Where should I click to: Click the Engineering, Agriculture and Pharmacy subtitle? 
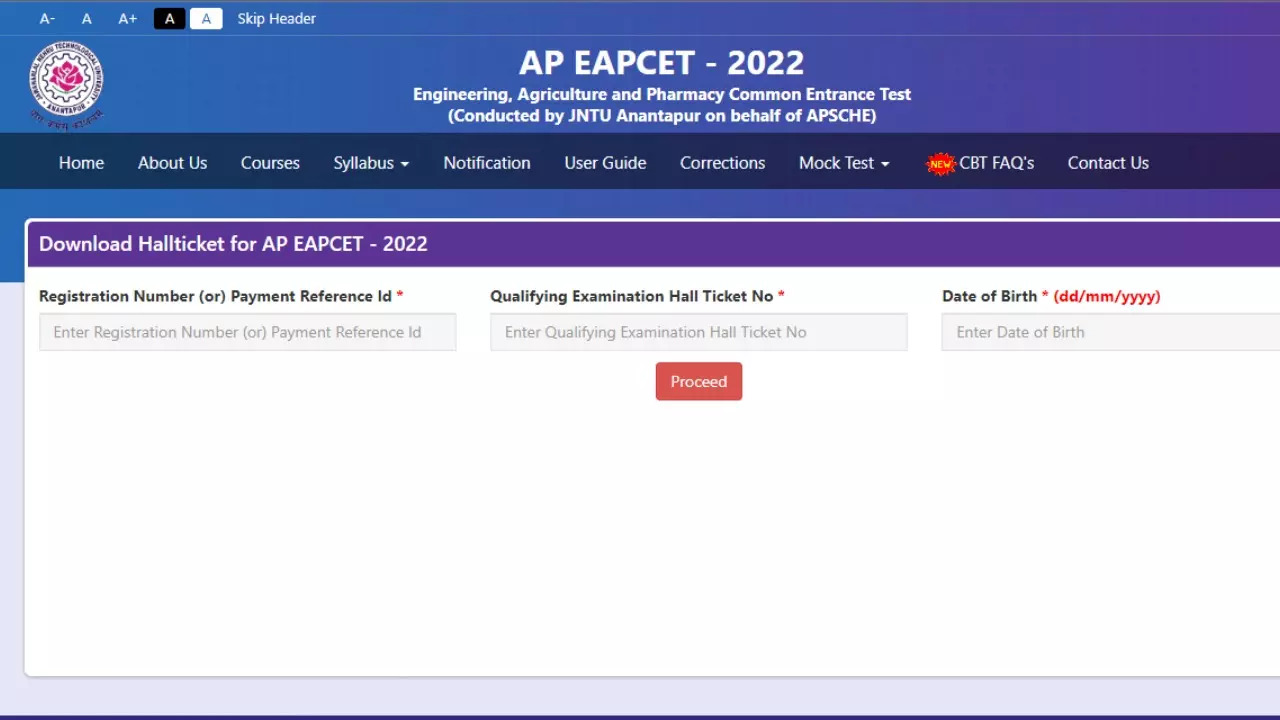(x=662, y=95)
